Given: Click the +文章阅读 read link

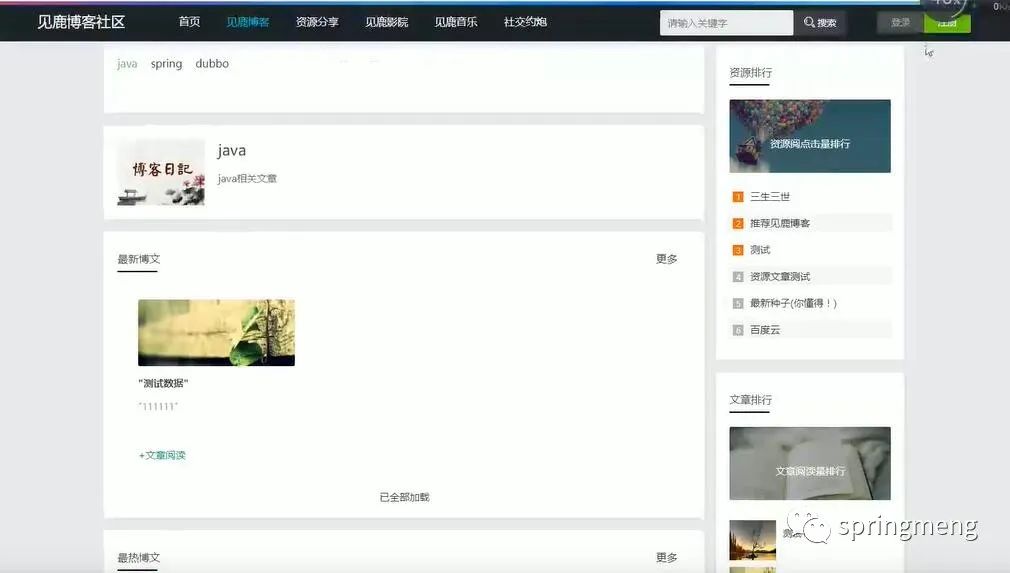Looking at the screenshot, I should point(162,455).
